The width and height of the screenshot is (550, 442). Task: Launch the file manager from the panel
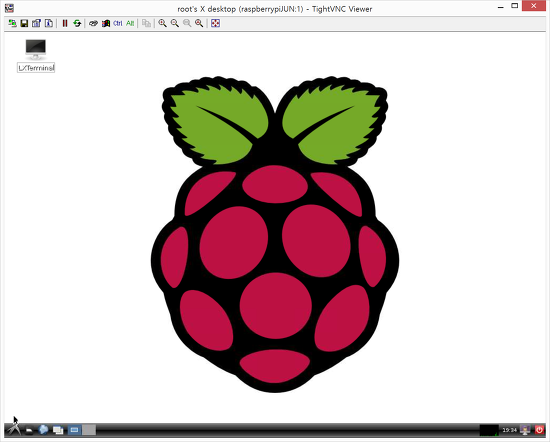click(x=29, y=430)
